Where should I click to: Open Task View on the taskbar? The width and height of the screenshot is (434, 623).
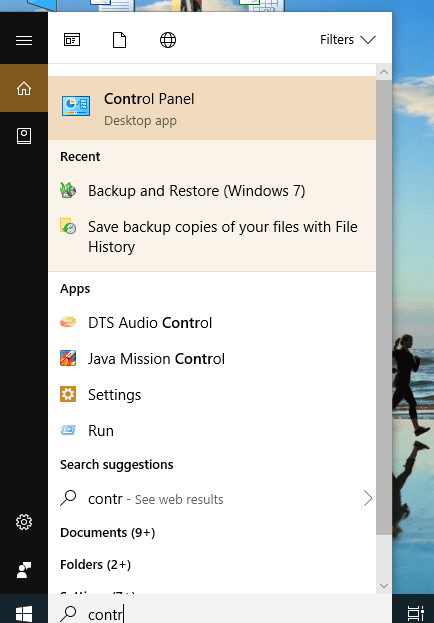point(416,613)
